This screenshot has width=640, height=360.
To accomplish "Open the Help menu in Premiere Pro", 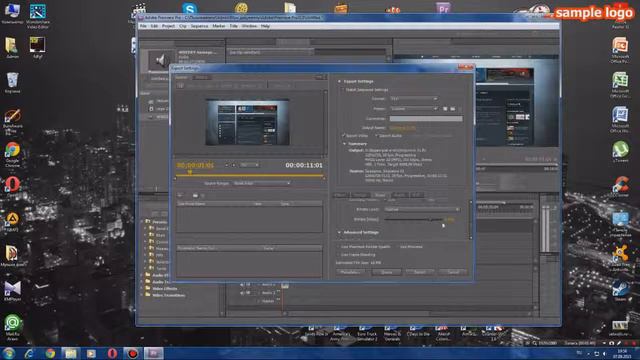I will [x=265, y=26].
